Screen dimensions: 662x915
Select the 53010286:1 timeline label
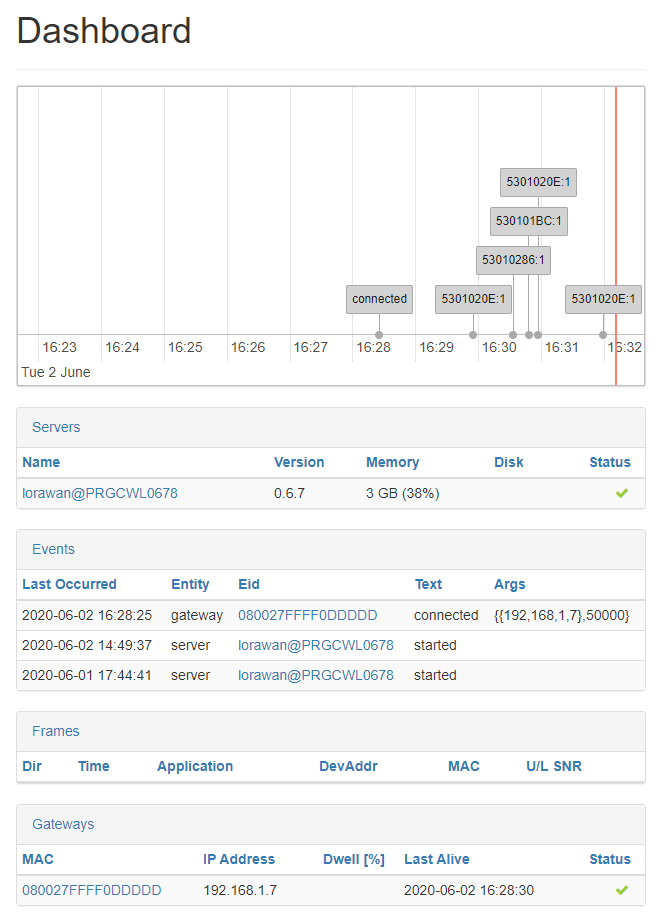coord(513,260)
